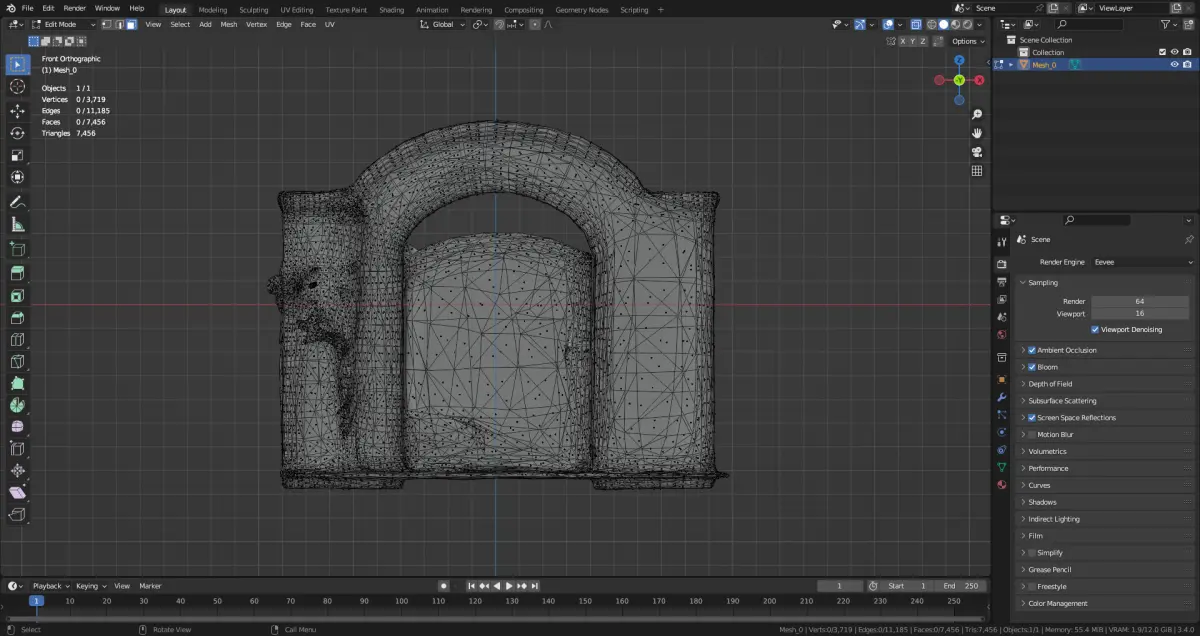Screen dimensions: 1200x636
Task: Activate the Measure tool
Action: (17, 225)
